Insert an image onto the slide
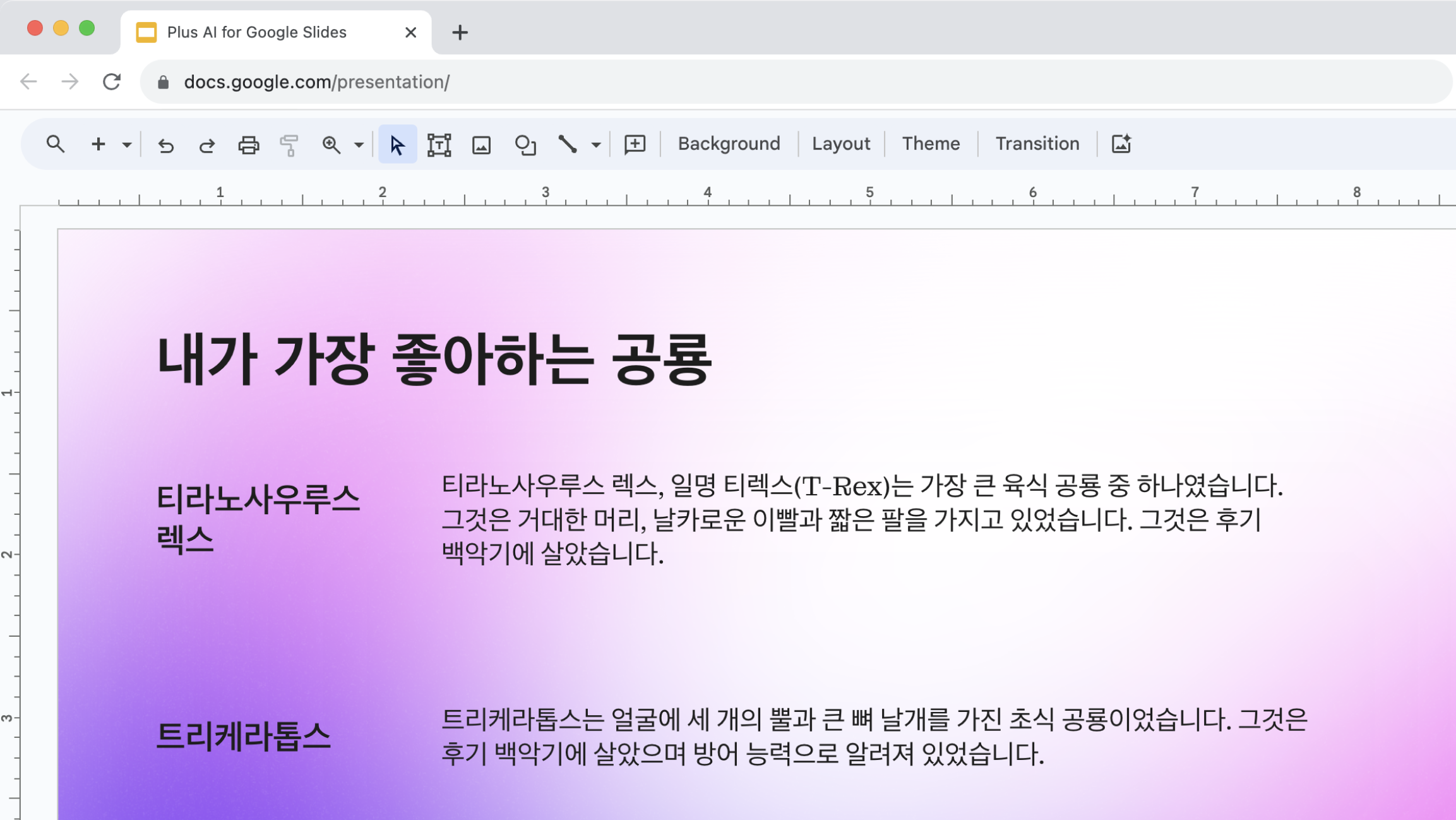The height and width of the screenshot is (820, 1456). [482, 144]
